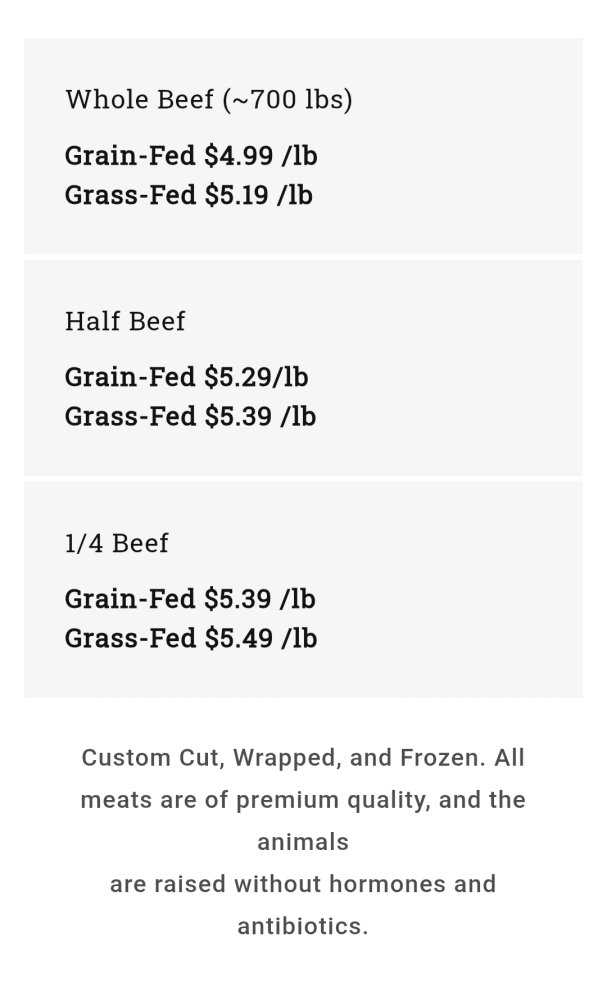The image size is (607, 1000).
Task: Click the word "All" after "Frozen."
Action: [x=509, y=758]
